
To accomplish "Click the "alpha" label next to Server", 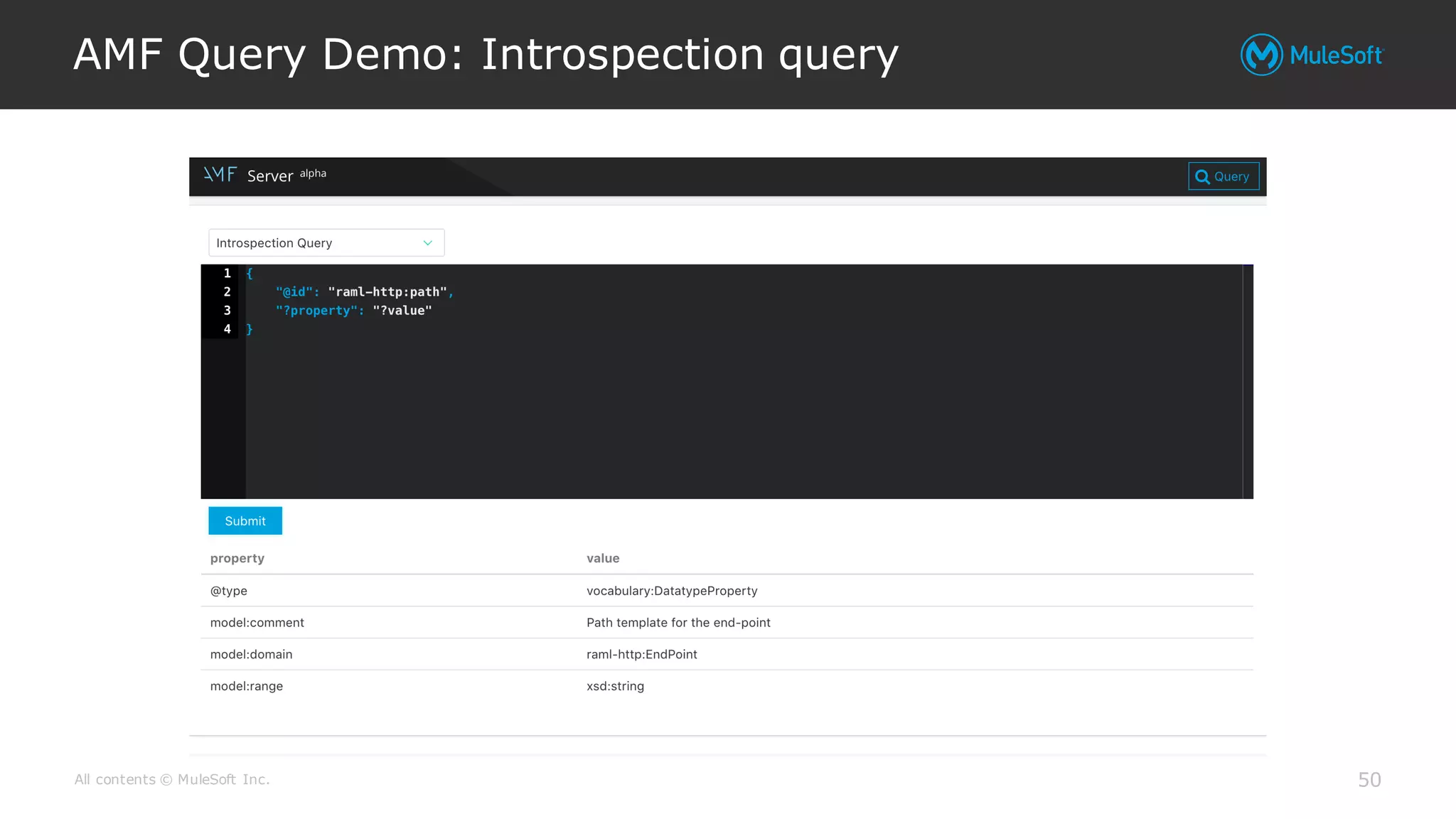I will (313, 173).
